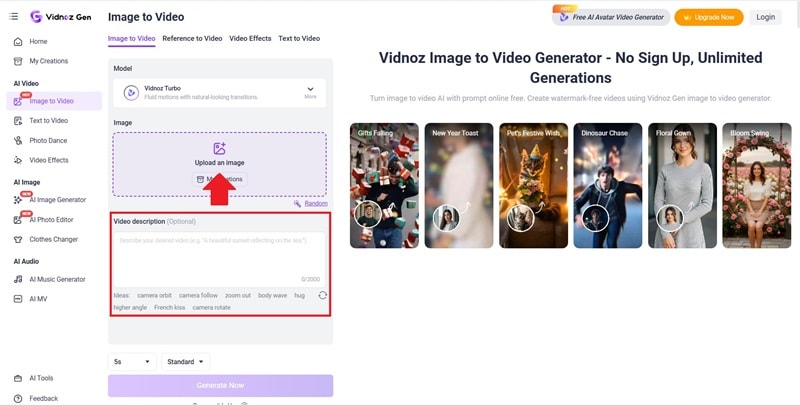The width and height of the screenshot is (800, 405).
Task: Toggle the hamburger sidebar menu icon
Action: (14, 16)
